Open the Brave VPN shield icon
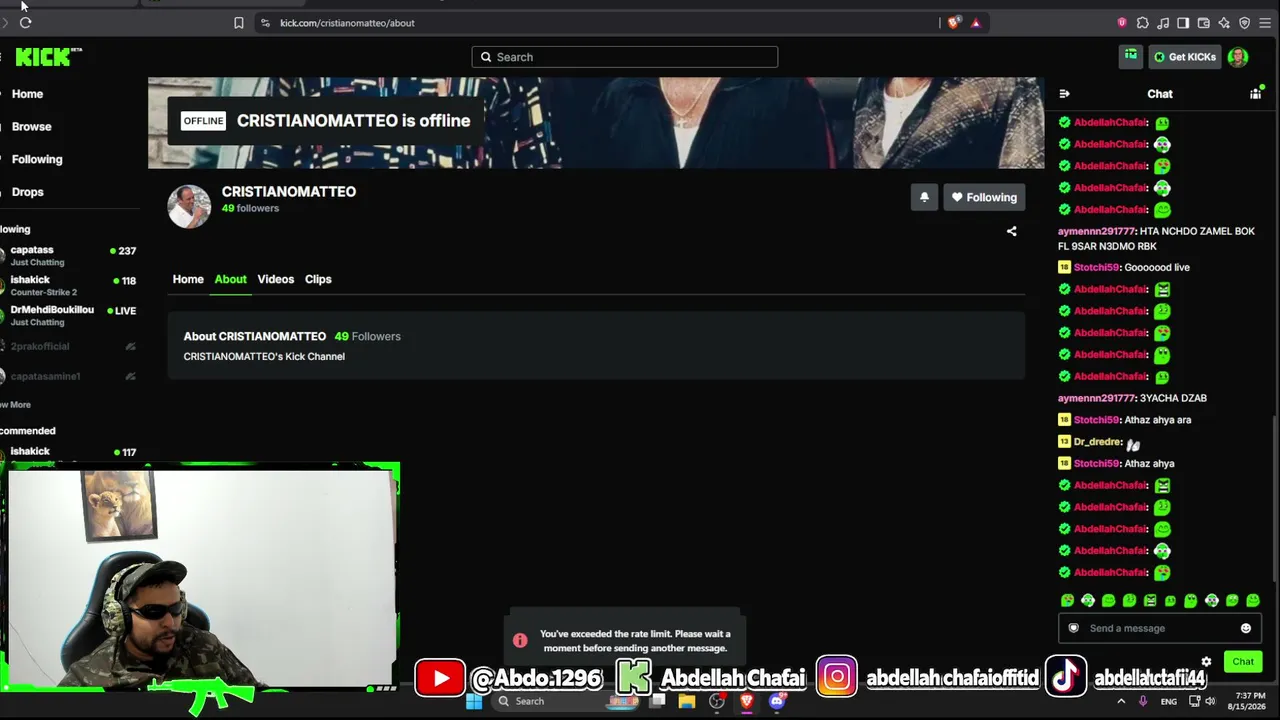 pos(1245,23)
